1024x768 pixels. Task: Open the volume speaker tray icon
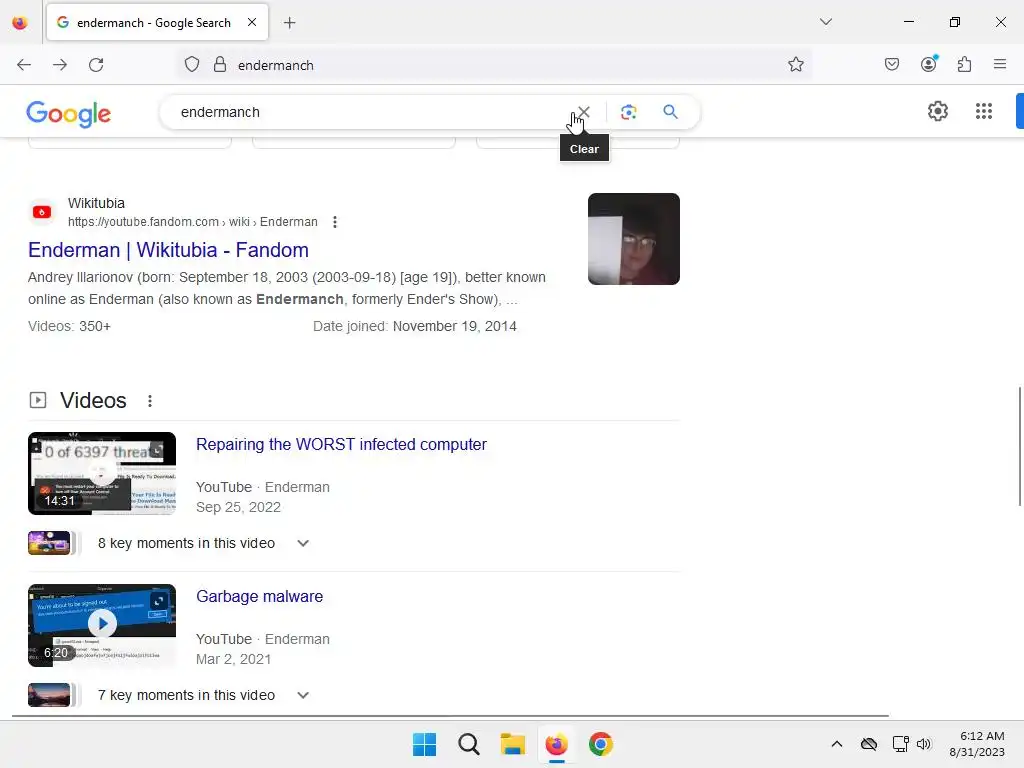click(x=923, y=744)
